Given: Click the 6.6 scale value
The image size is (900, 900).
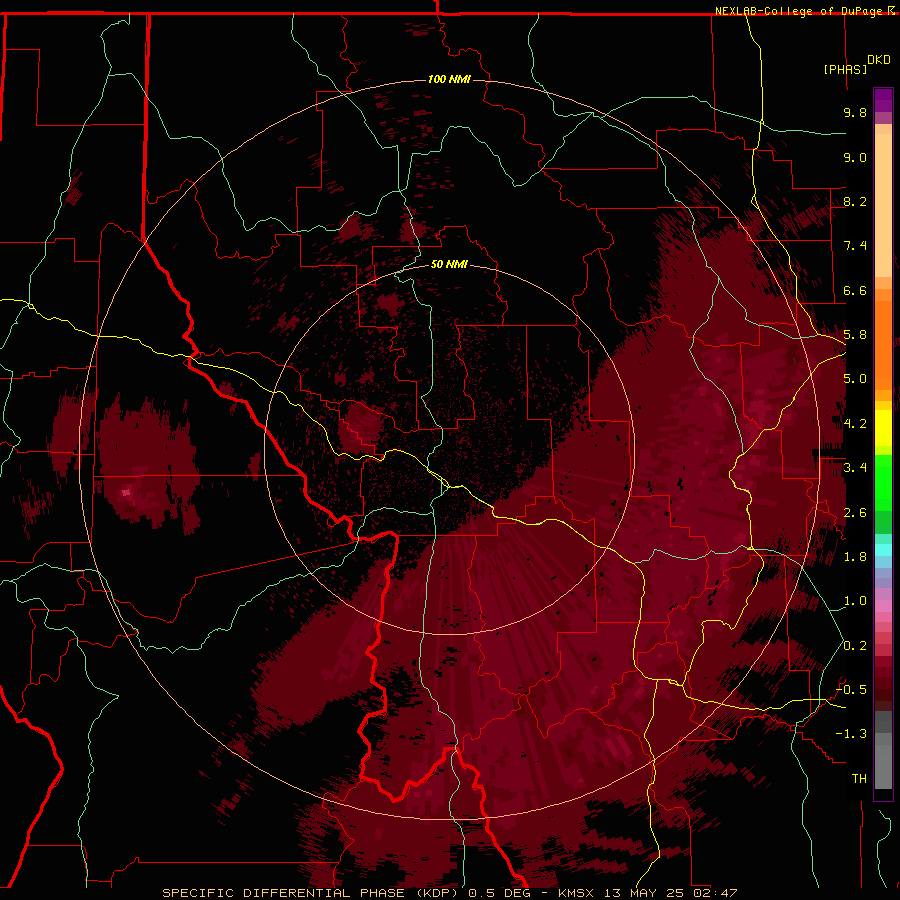Looking at the screenshot, I should point(855,290).
